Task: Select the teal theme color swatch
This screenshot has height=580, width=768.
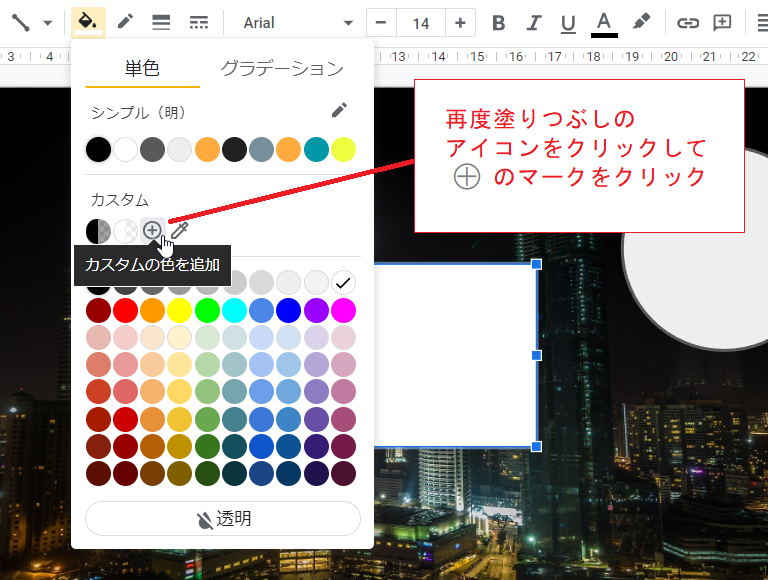Action: [316, 149]
